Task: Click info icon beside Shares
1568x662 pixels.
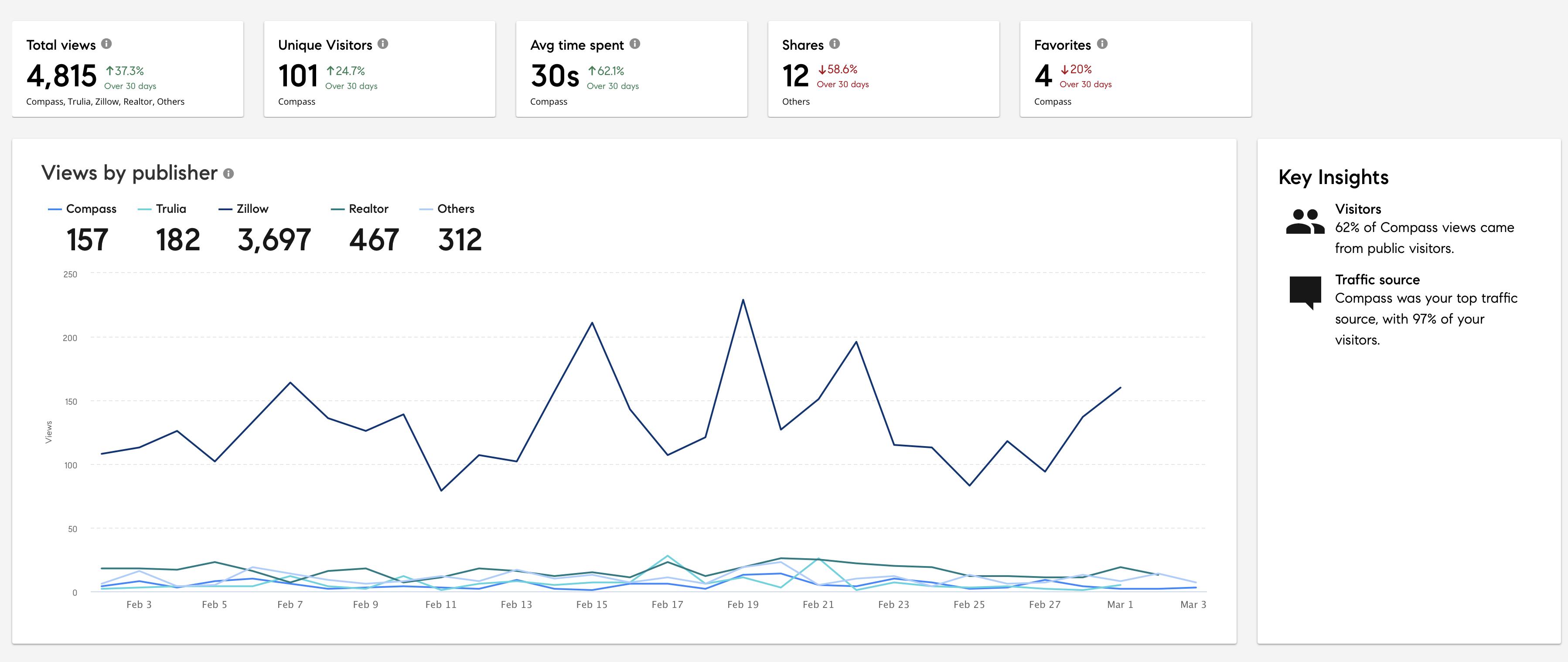Action: tap(835, 44)
